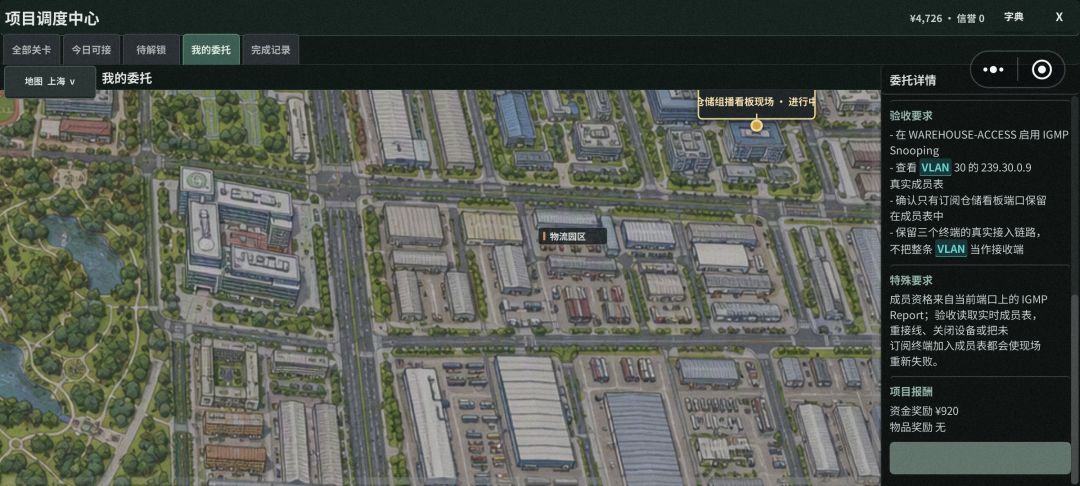Open the 完成记录 tab
This screenshot has width=1080, height=486.
click(271, 50)
